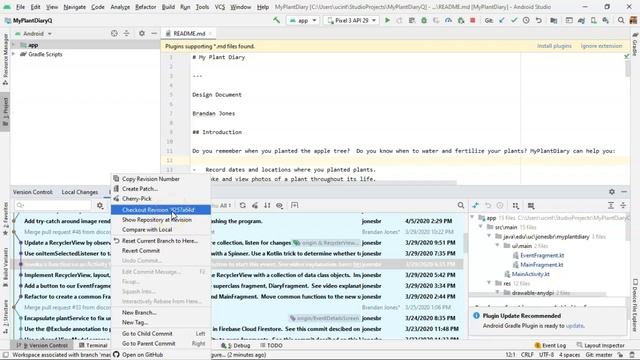Click the editor vertical scrollbar thumb
The image size is (640, 360).
coord(627,69)
